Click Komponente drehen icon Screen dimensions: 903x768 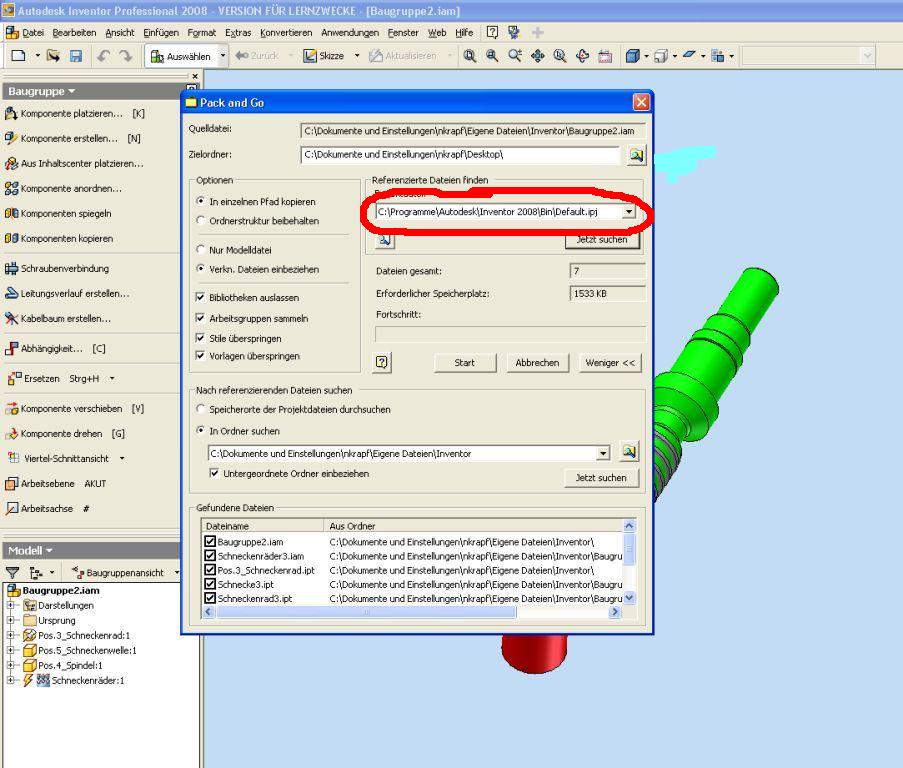[x=11, y=434]
